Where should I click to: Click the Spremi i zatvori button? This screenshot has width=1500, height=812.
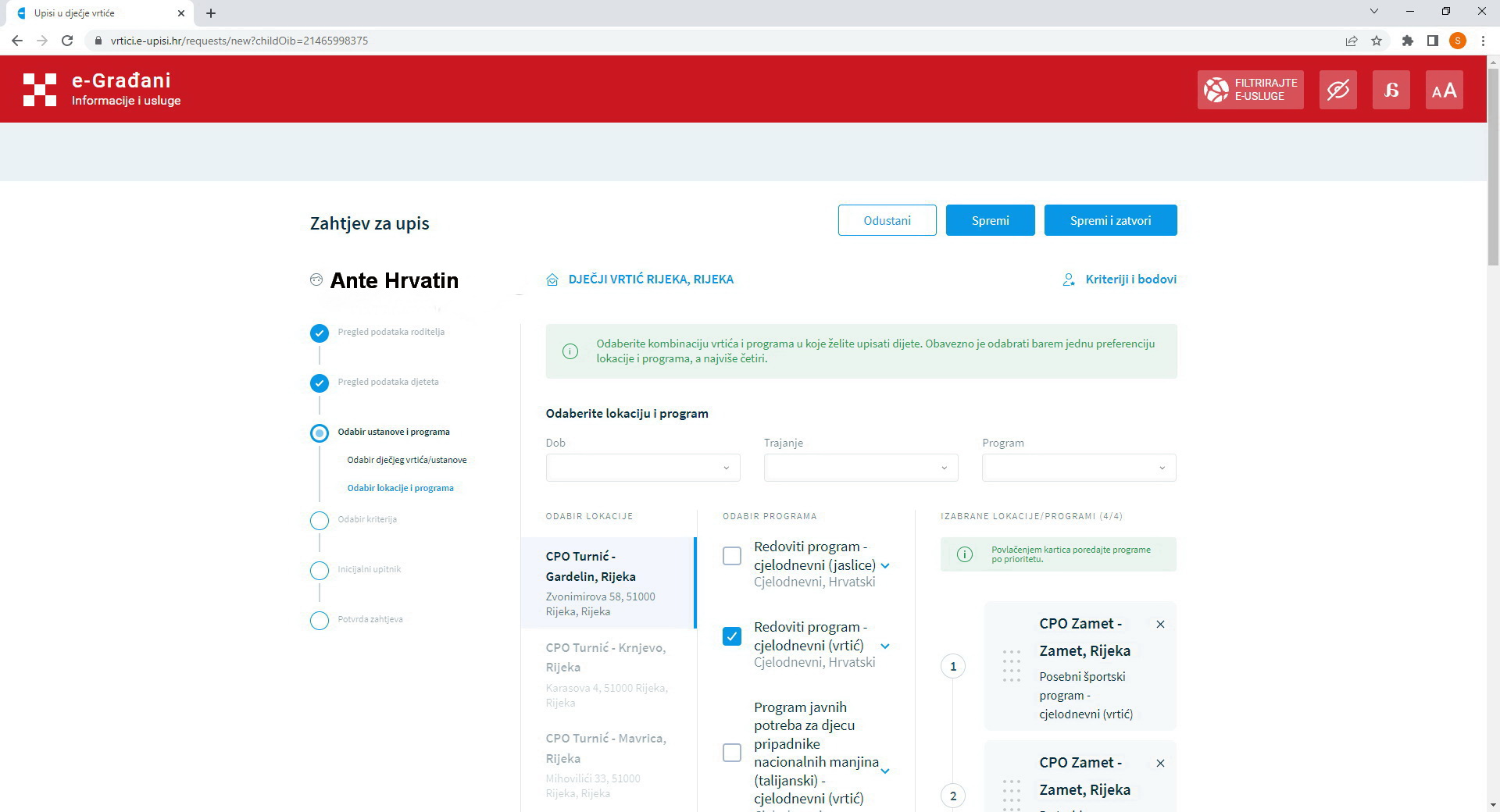[x=1110, y=221]
